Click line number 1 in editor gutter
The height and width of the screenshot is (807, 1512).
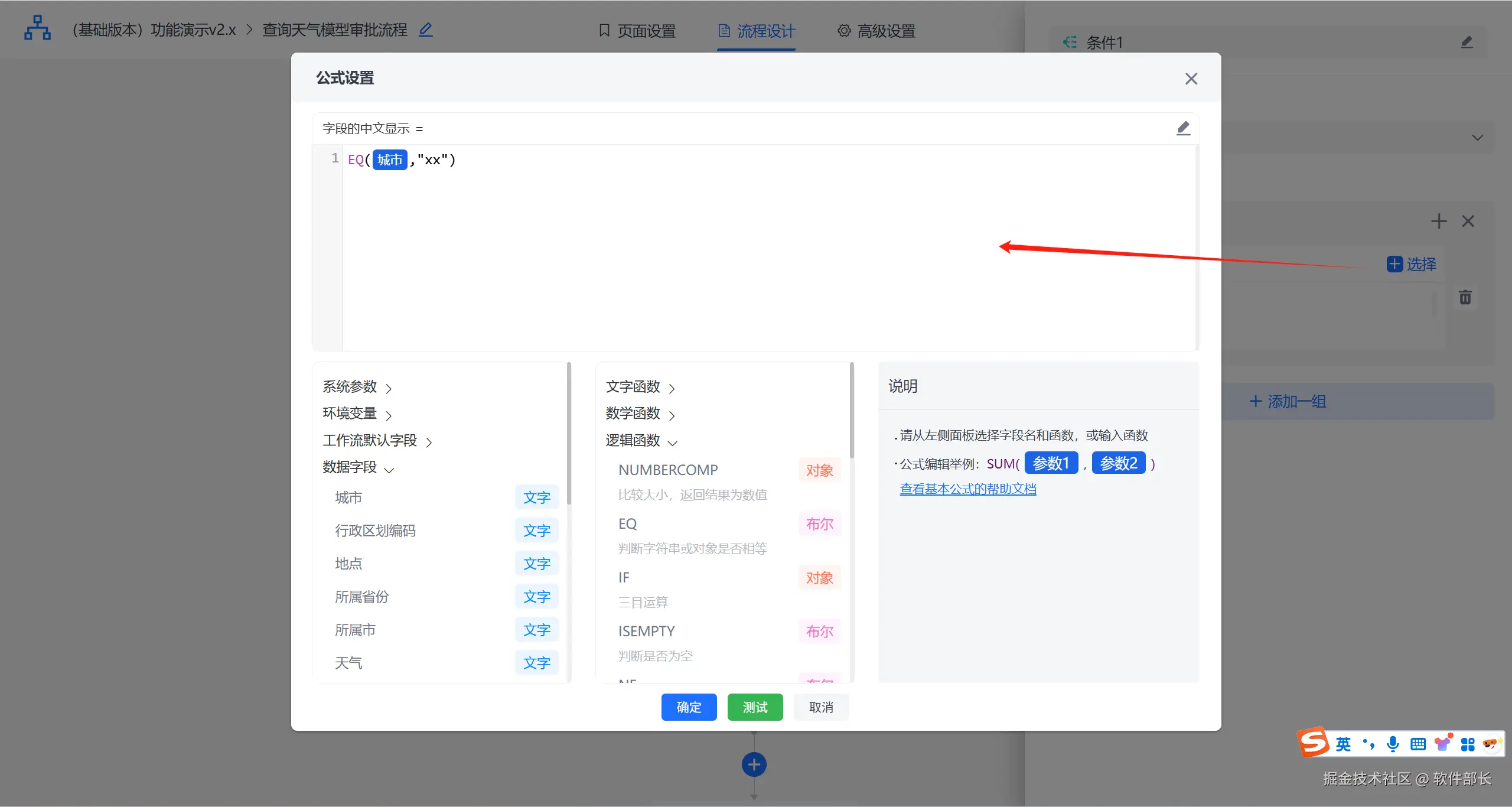click(335, 158)
